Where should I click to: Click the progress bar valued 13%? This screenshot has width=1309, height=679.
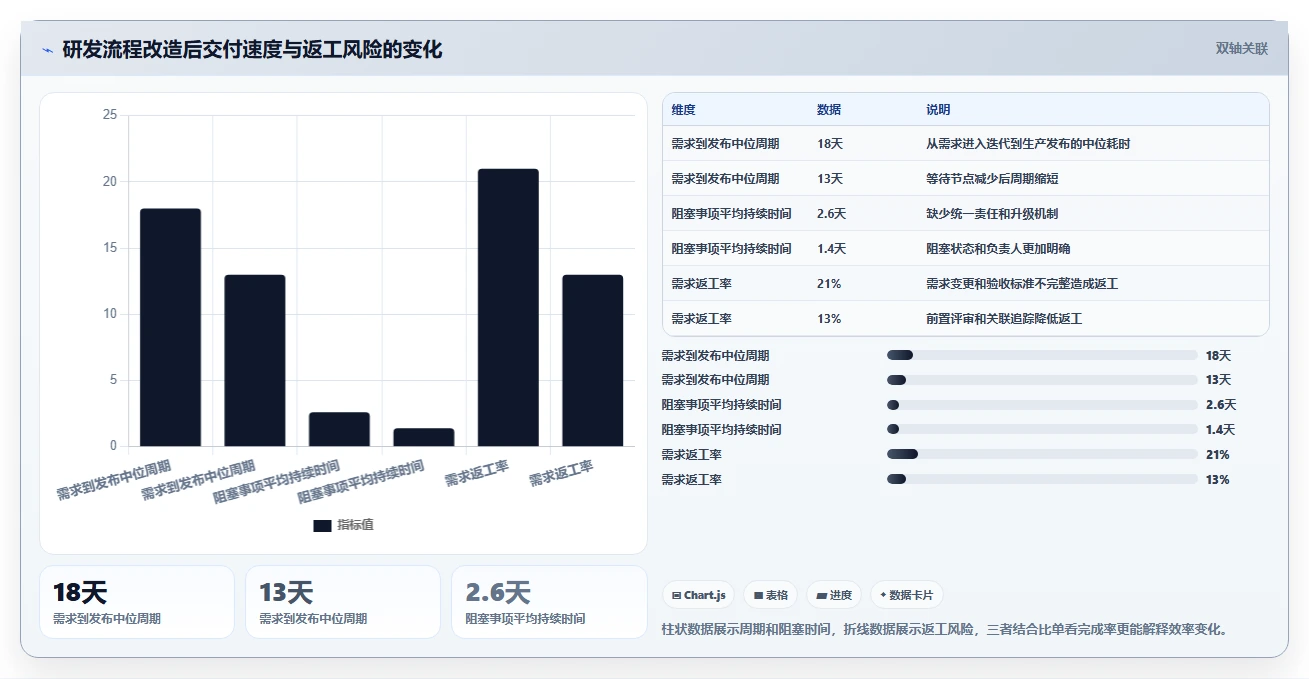click(1042, 479)
